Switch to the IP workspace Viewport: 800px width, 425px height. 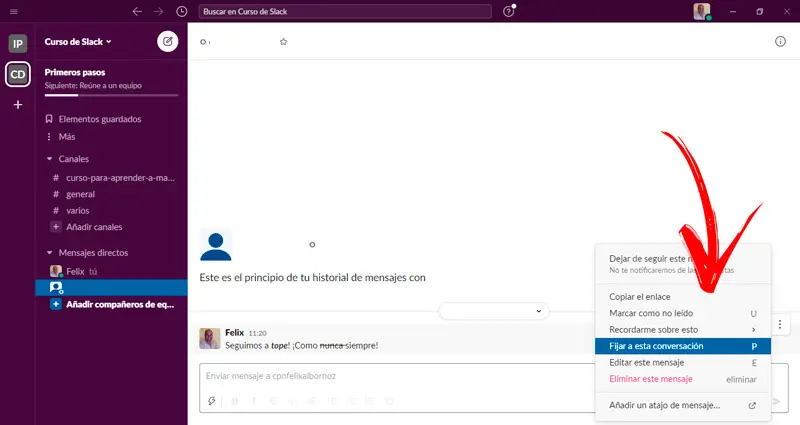(x=17, y=44)
